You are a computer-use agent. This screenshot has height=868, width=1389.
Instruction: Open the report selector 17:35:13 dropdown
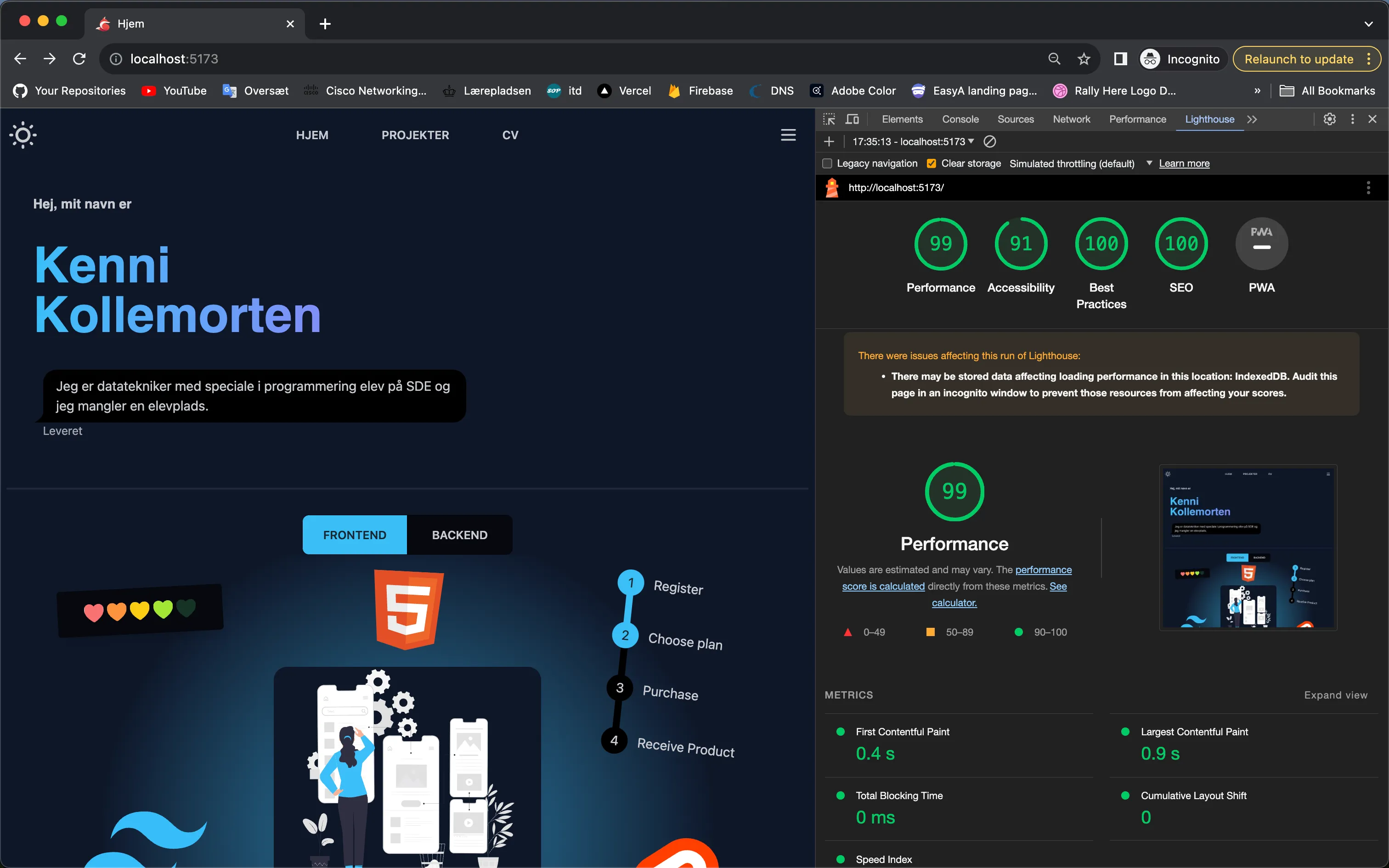913,141
